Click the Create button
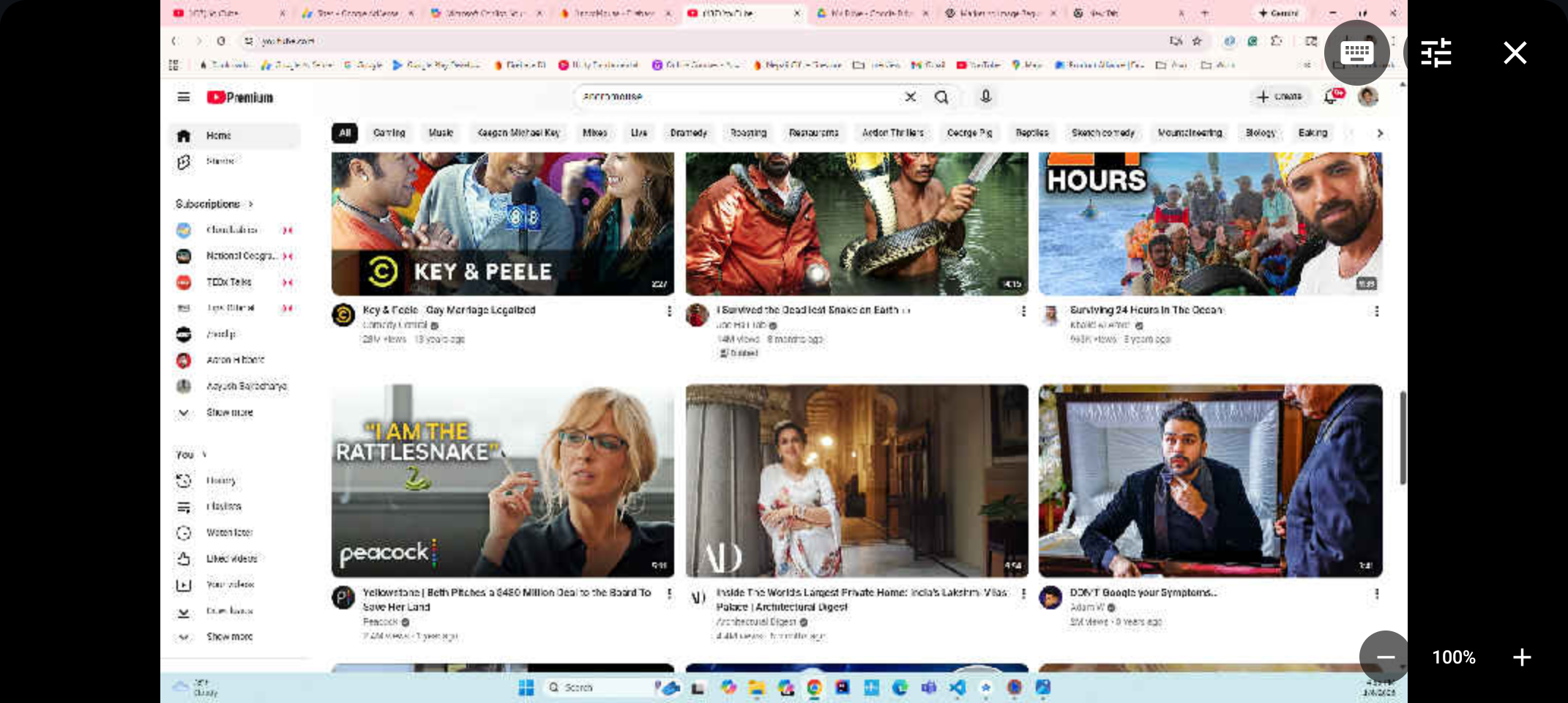1568x703 pixels. (x=1279, y=97)
